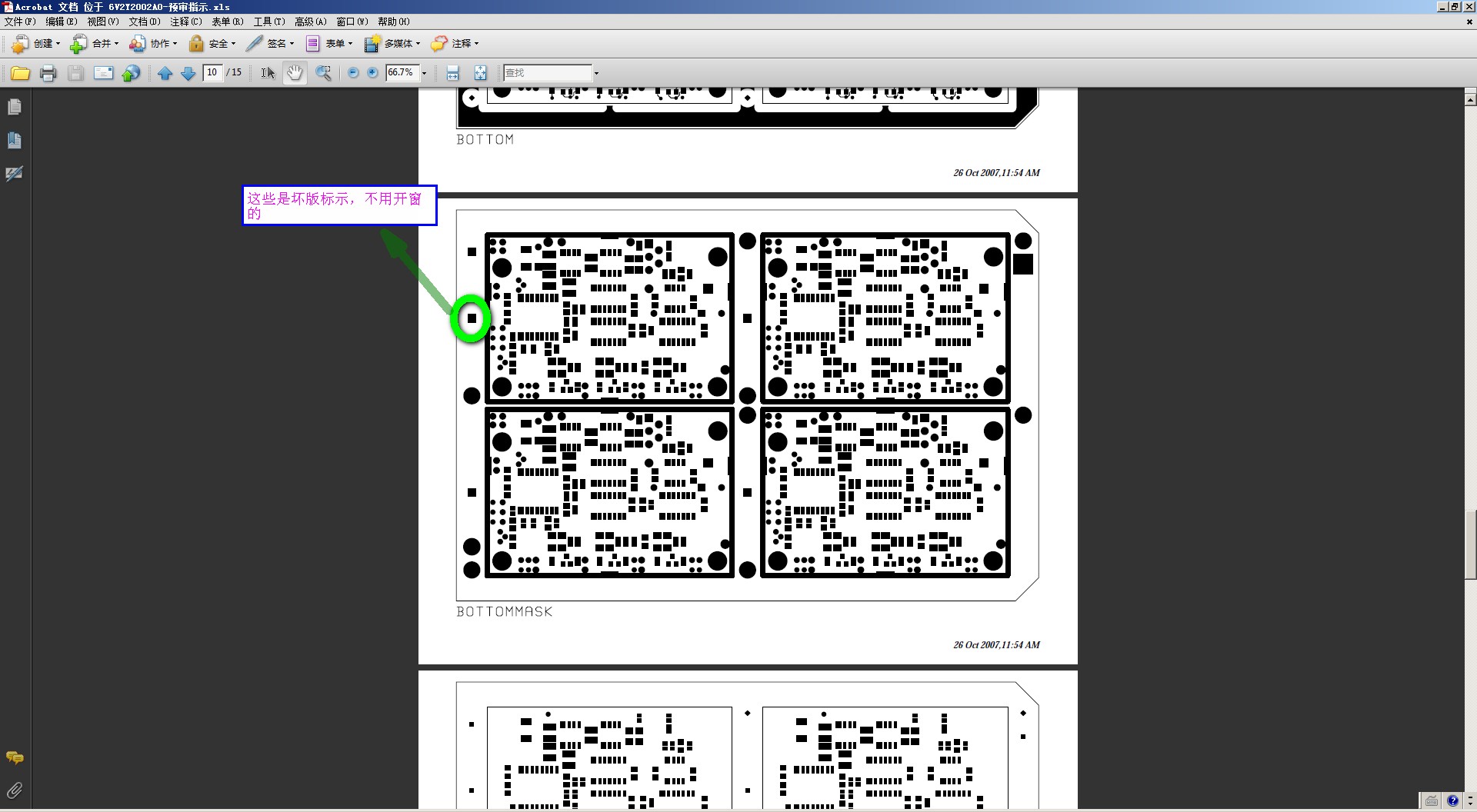Click the Fit Page icon
The image size is (1477, 812).
click(x=480, y=73)
